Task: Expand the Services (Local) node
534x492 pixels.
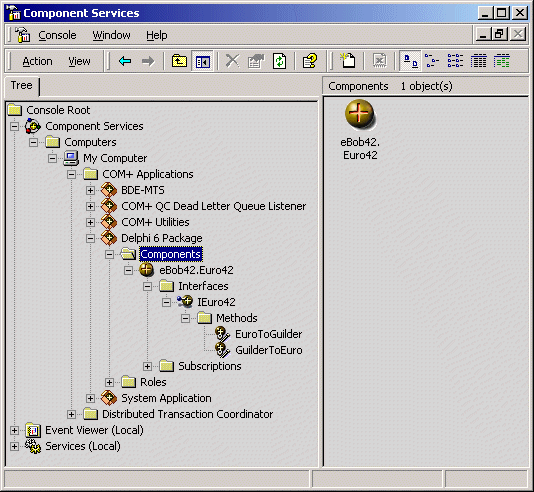Action: [14, 446]
